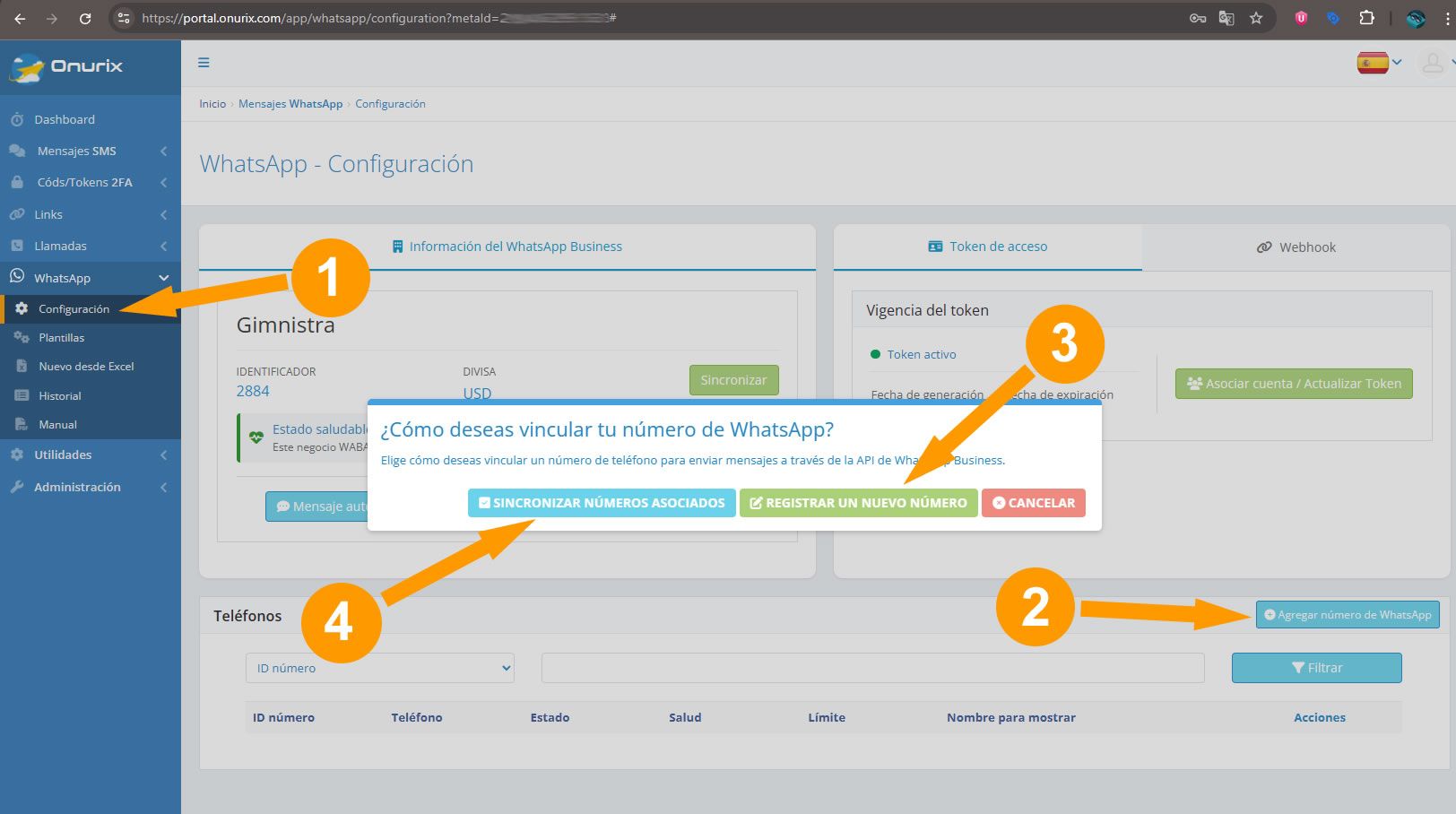Screen dimensions: 1456x814
Task: Click Sincronizar números asociados button
Action: 602,503
